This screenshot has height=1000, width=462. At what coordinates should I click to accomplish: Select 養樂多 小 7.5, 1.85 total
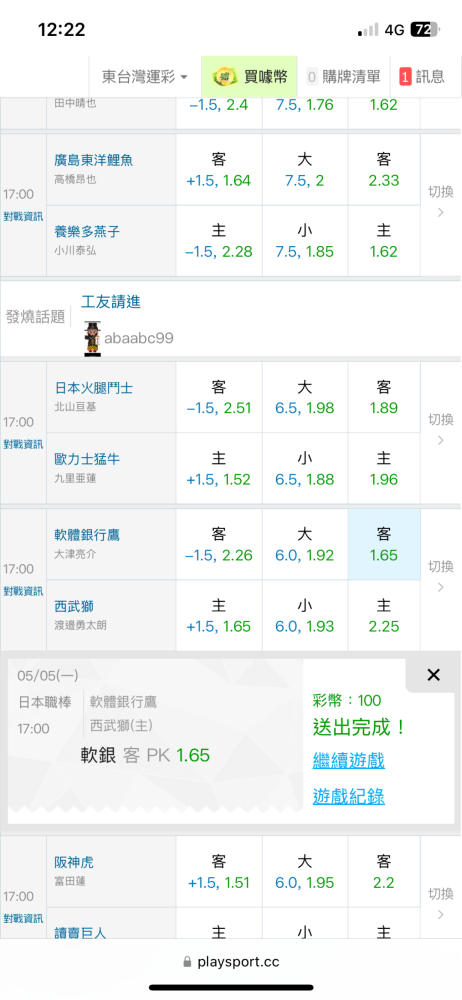pos(305,241)
